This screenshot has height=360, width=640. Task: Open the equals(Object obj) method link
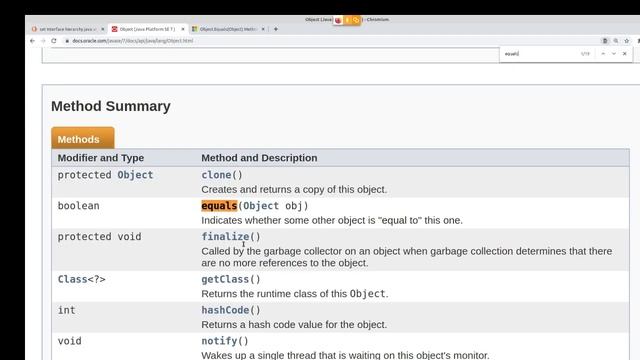[219, 206]
